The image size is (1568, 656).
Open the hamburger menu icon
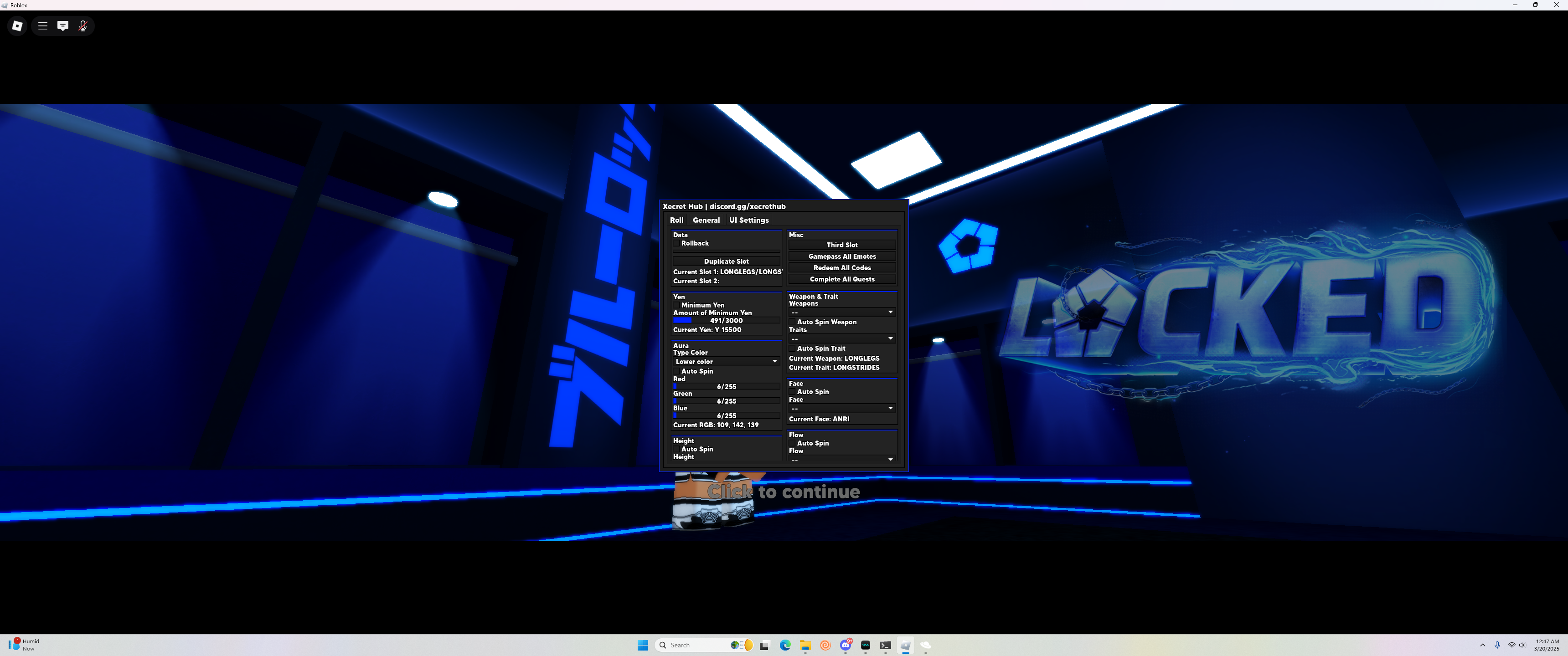click(x=42, y=26)
